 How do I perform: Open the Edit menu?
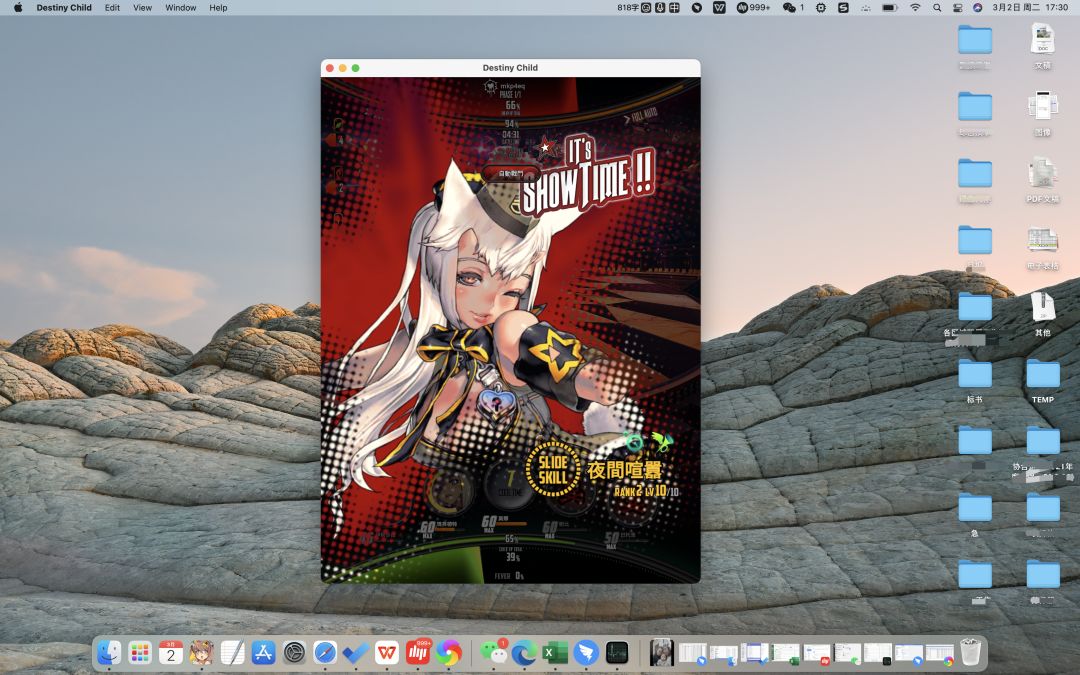pyautogui.click(x=112, y=8)
